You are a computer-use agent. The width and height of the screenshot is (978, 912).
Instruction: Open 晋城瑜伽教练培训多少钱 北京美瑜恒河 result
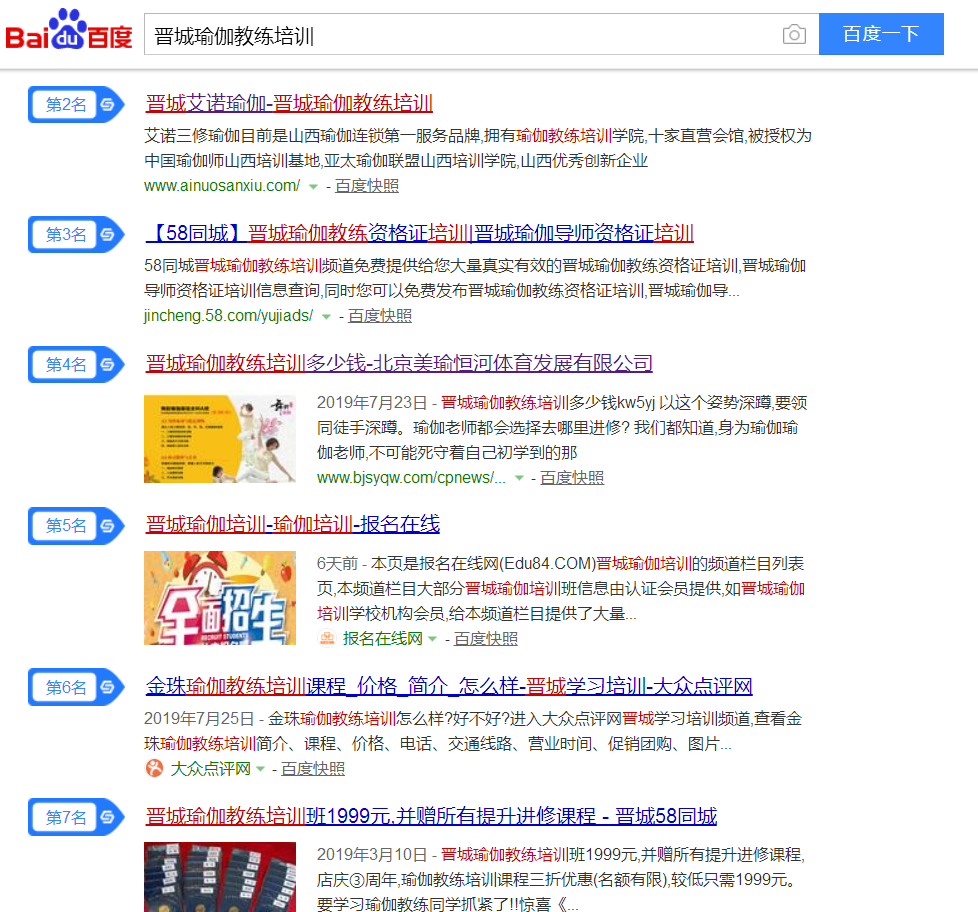tap(399, 363)
